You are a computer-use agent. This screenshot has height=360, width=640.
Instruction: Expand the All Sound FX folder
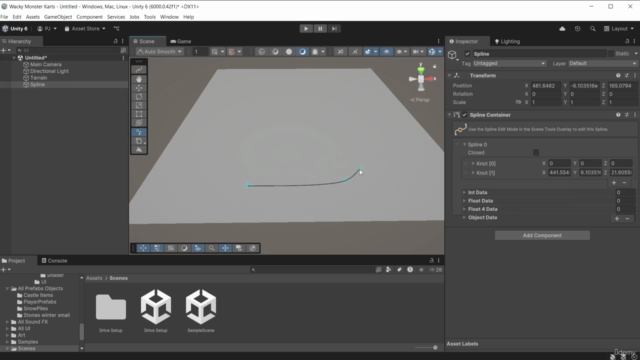click(7, 322)
